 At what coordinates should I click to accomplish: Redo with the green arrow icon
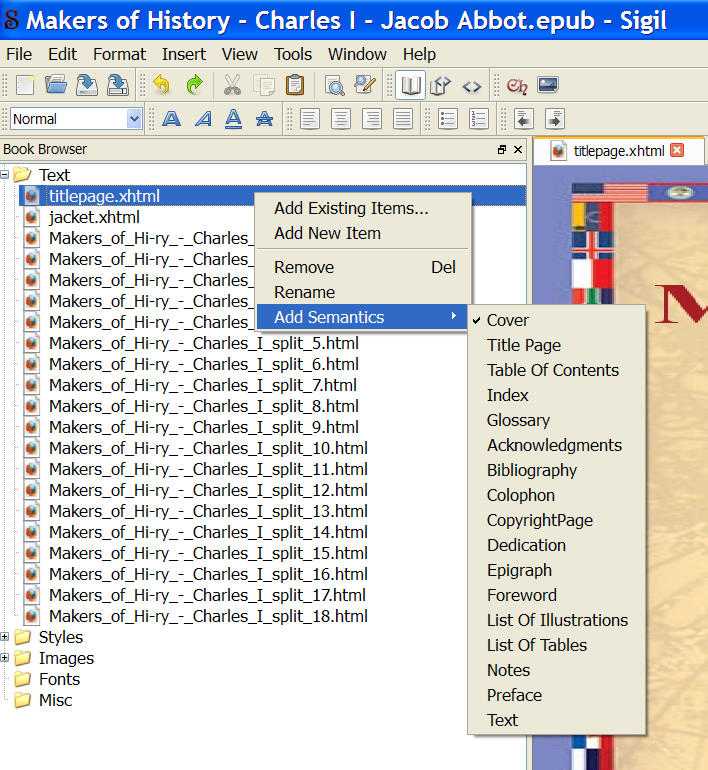click(x=194, y=85)
